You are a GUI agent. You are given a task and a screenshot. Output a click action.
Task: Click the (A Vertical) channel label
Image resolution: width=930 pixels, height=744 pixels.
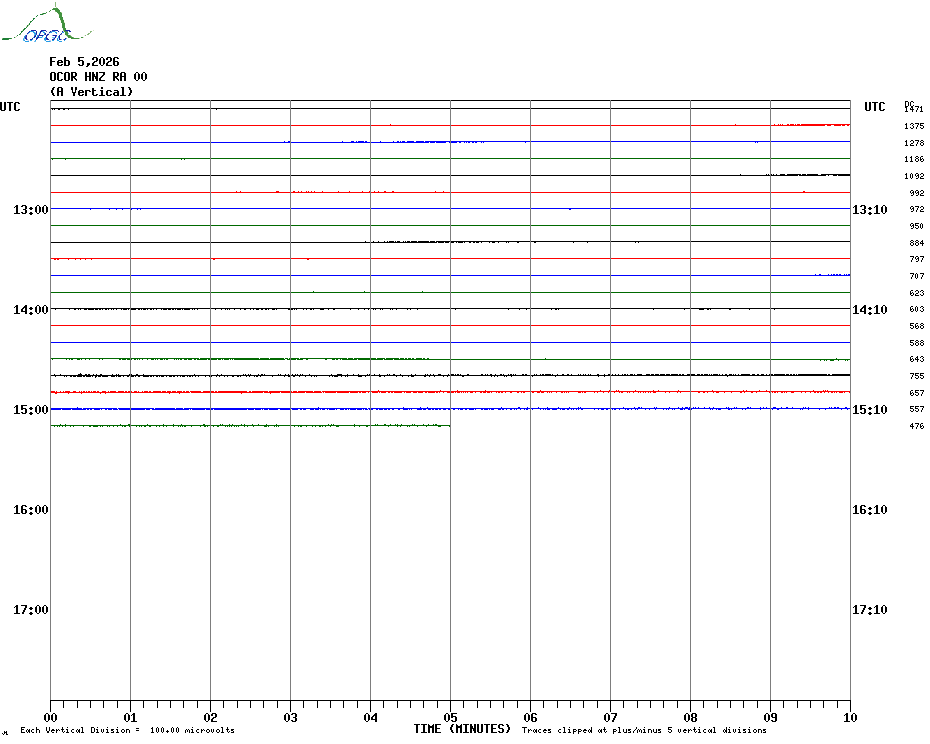[x=91, y=92]
